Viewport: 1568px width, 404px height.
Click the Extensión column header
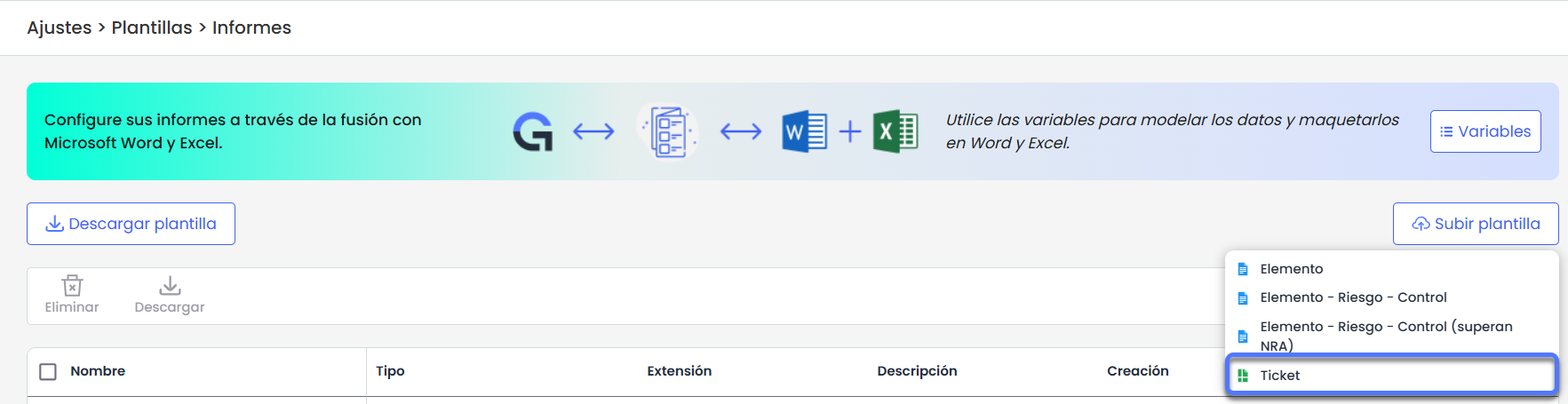point(679,371)
